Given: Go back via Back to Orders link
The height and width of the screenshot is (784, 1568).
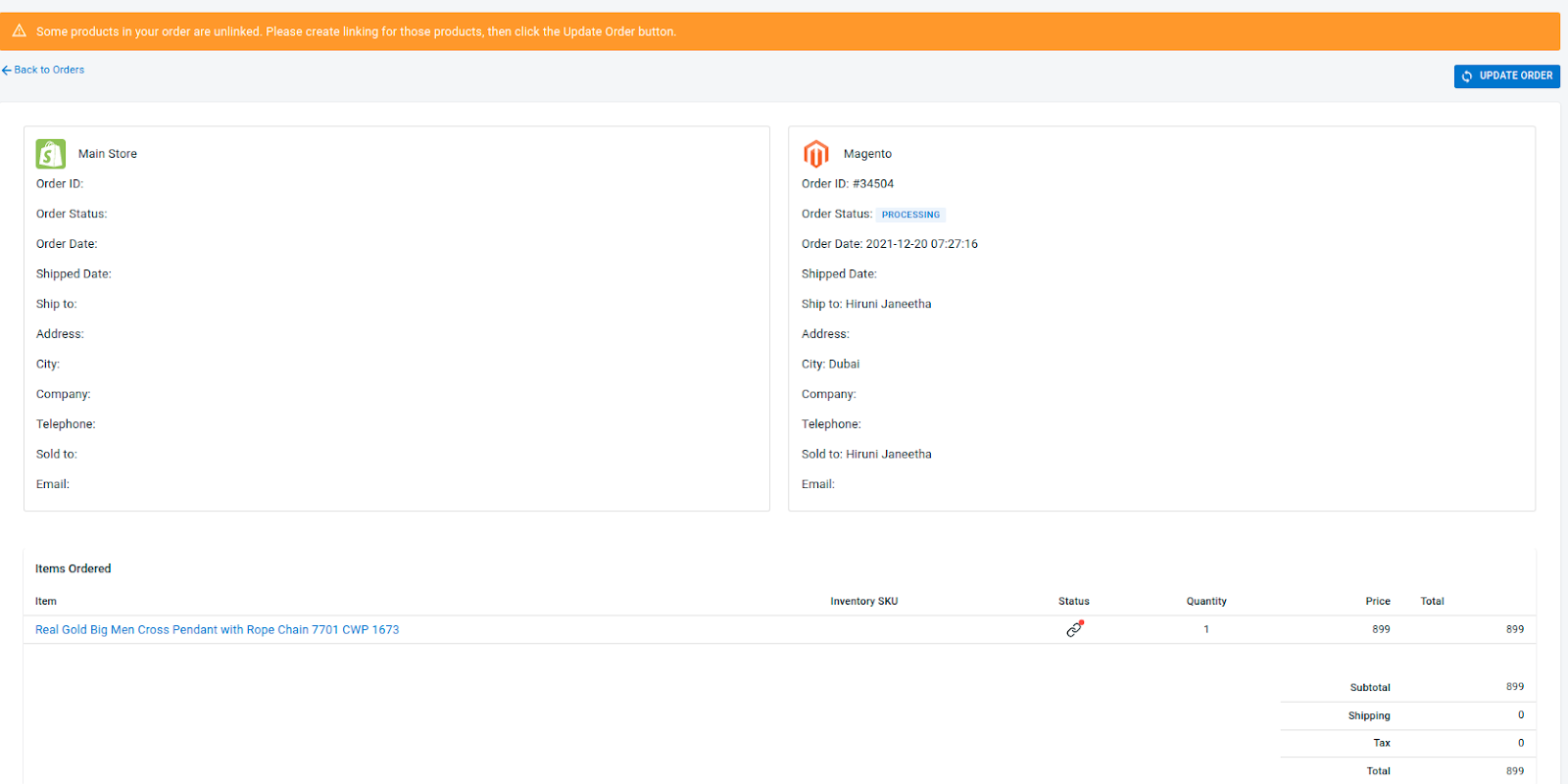Looking at the screenshot, I should (49, 71).
